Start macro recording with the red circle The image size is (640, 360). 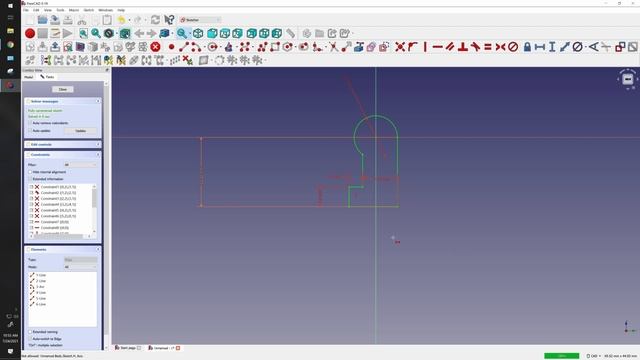pyautogui.click(x=30, y=33)
